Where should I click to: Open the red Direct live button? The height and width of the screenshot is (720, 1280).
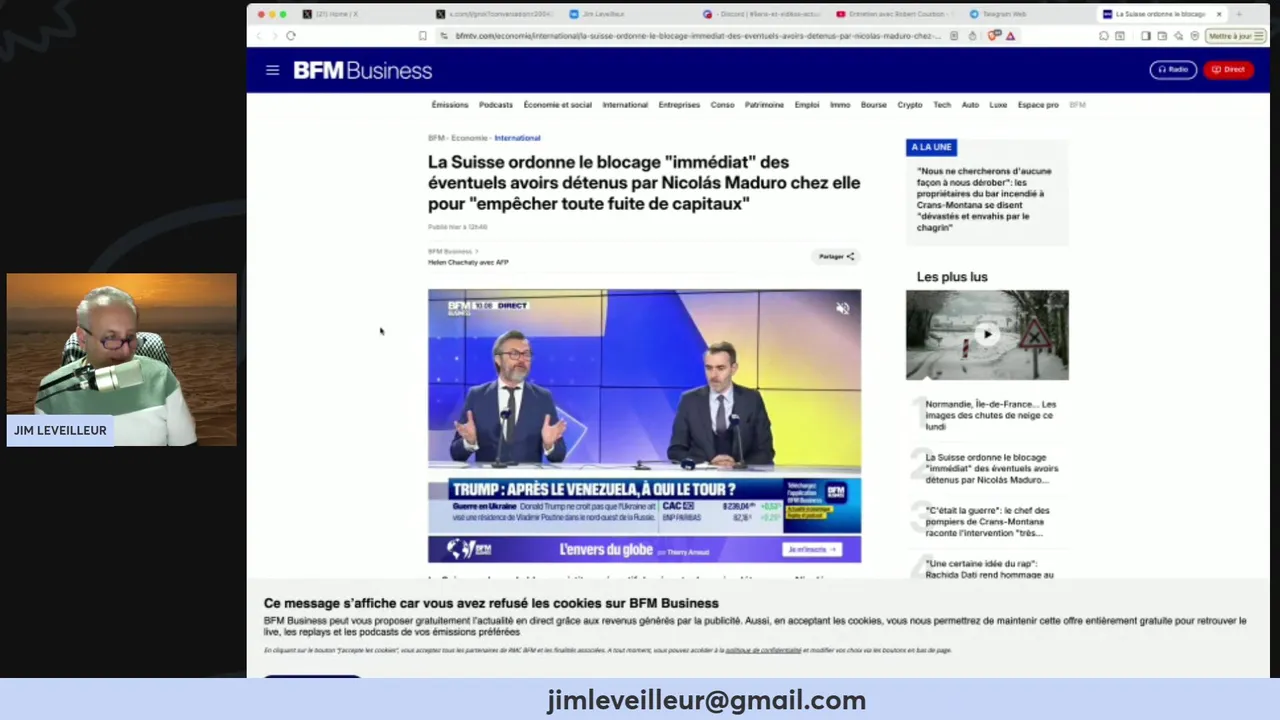pyautogui.click(x=1228, y=70)
